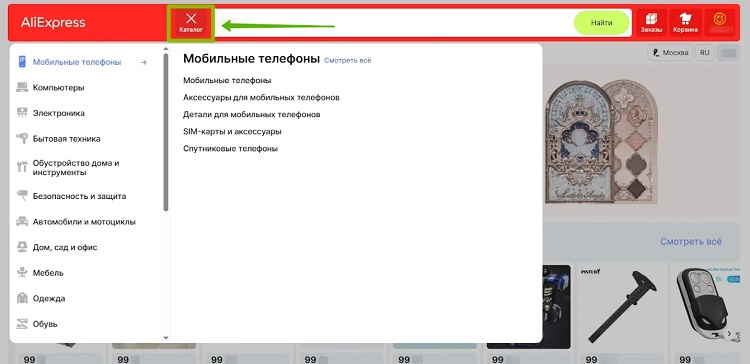Viewport: 750px width, 364px height.
Task: Open the Заказы orders icon
Action: (x=651, y=22)
